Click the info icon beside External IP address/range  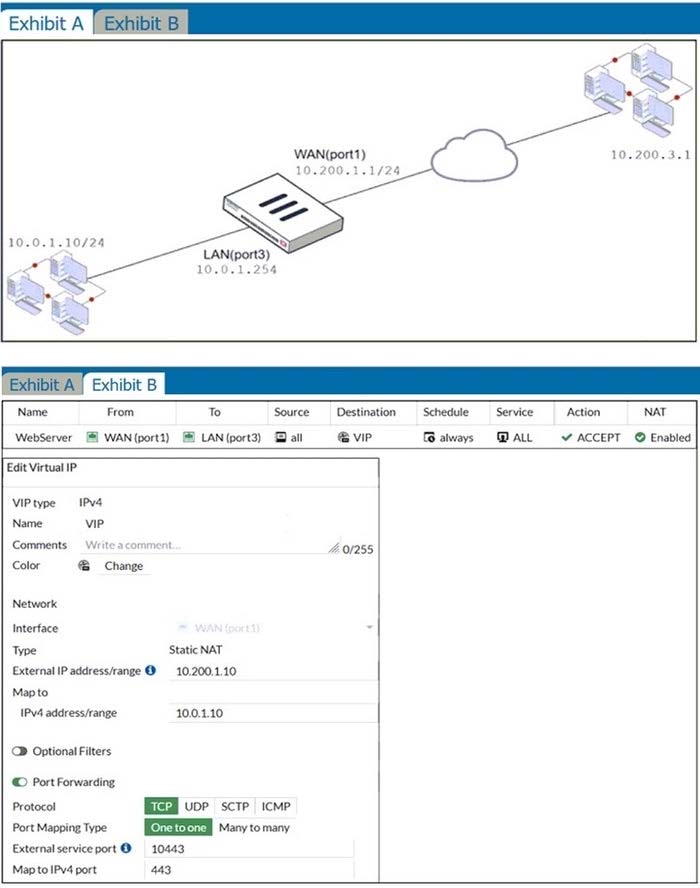pos(151,670)
